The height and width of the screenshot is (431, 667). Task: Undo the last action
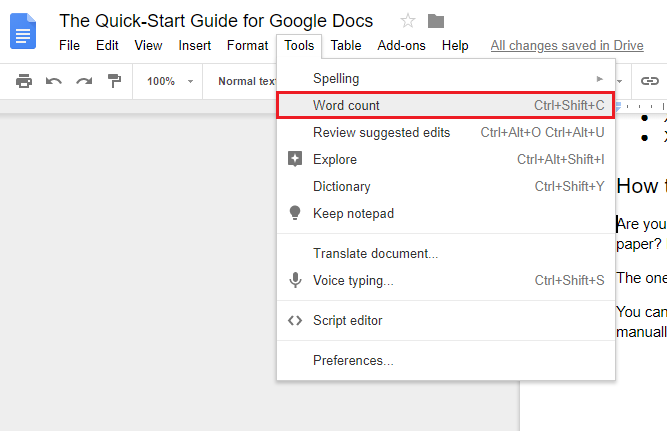[54, 81]
